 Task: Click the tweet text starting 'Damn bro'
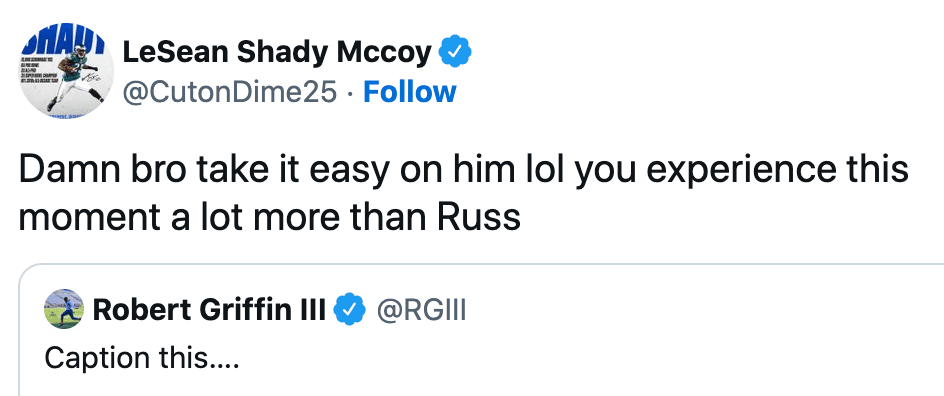[463, 193]
